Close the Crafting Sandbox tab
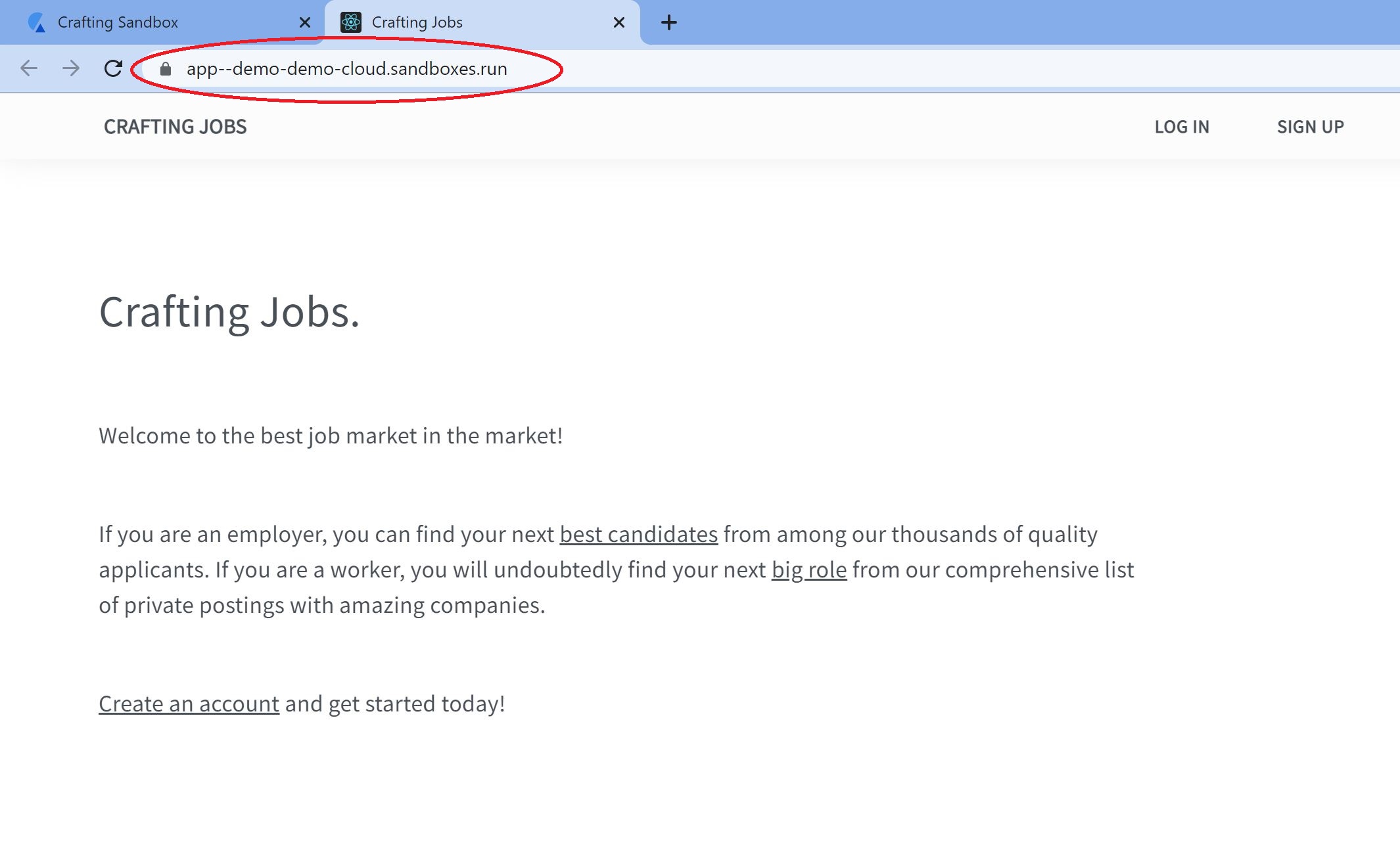 click(x=305, y=22)
